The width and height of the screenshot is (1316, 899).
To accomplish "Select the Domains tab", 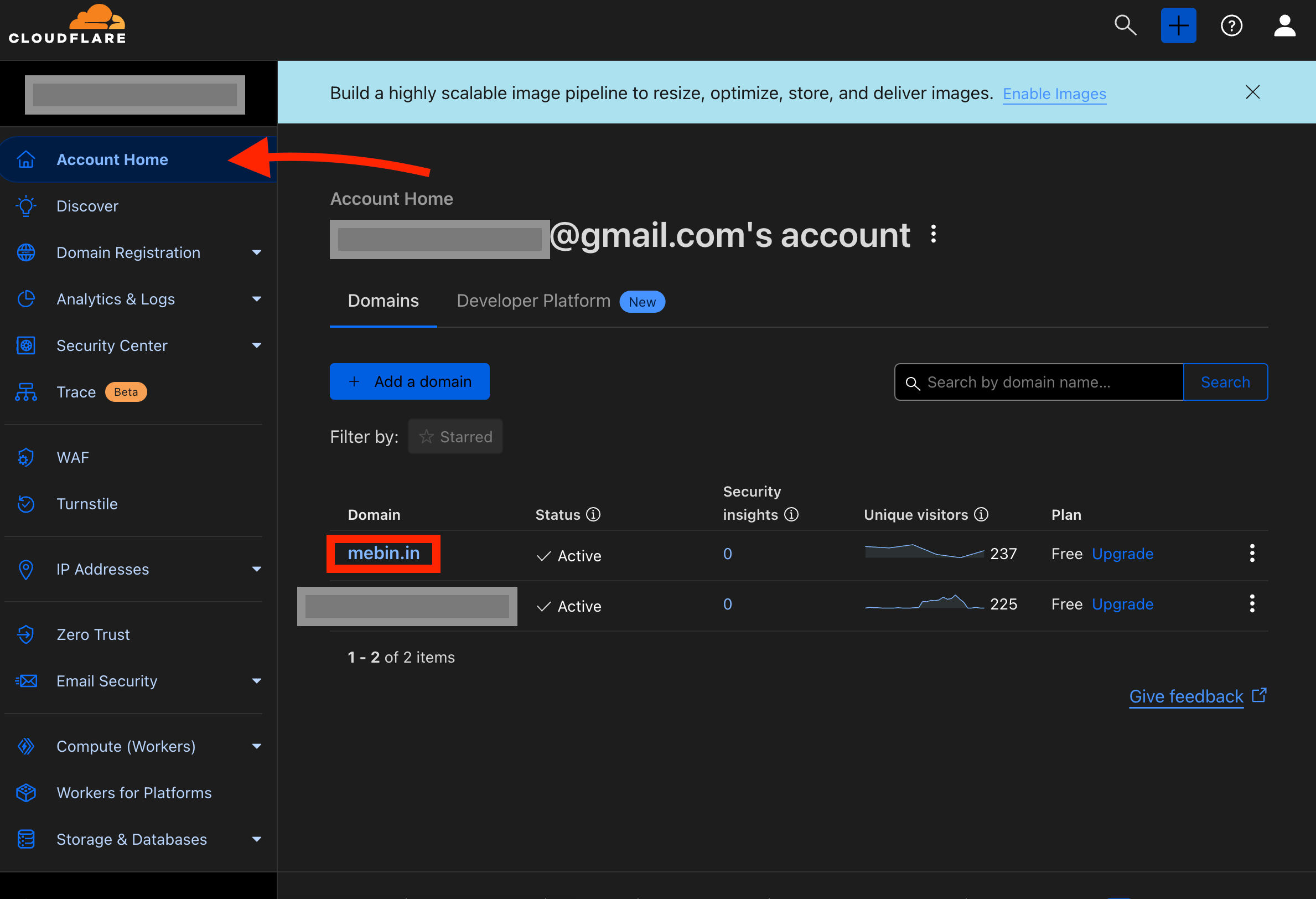I will click(x=383, y=301).
